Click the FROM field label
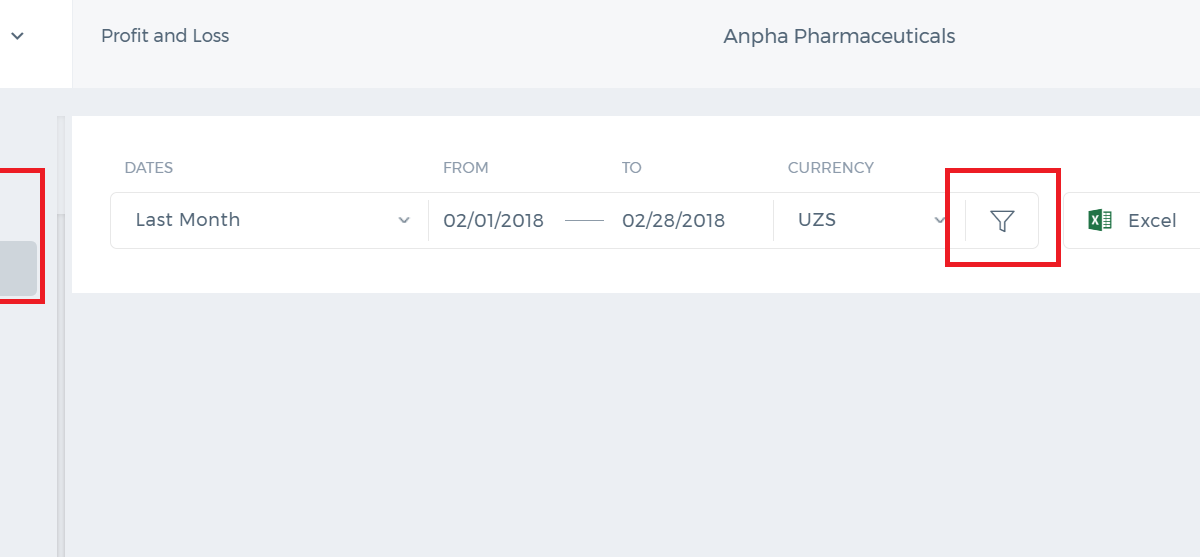The width and height of the screenshot is (1200, 557). 466,168
